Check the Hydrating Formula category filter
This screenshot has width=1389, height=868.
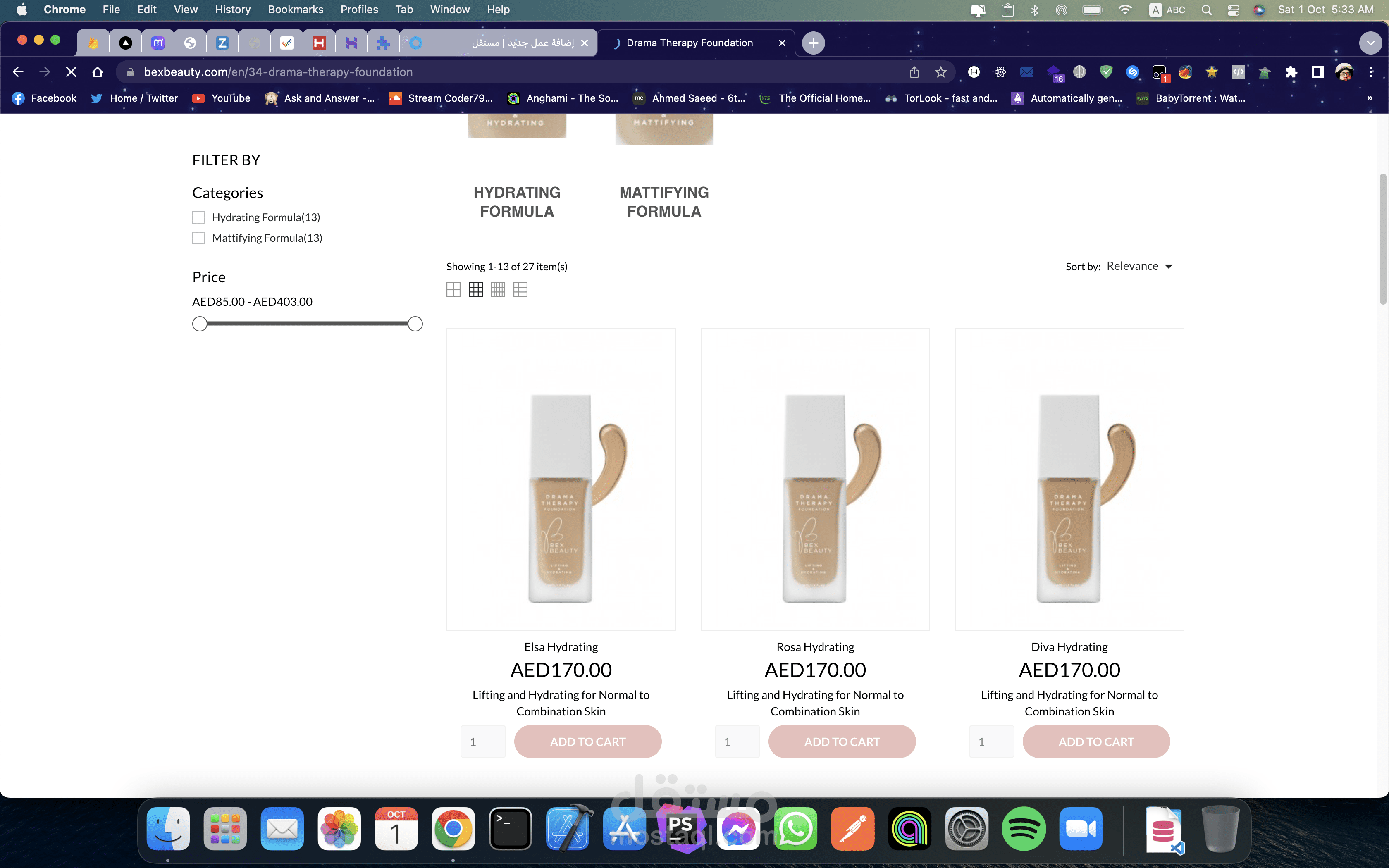click(x=198, y=217)
